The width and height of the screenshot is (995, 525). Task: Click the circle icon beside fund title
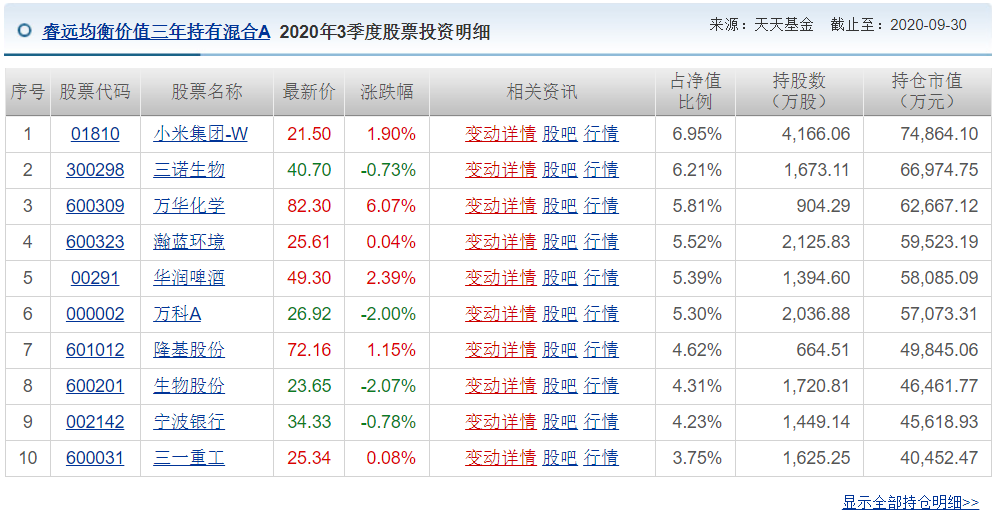click(x=23, y=30)
